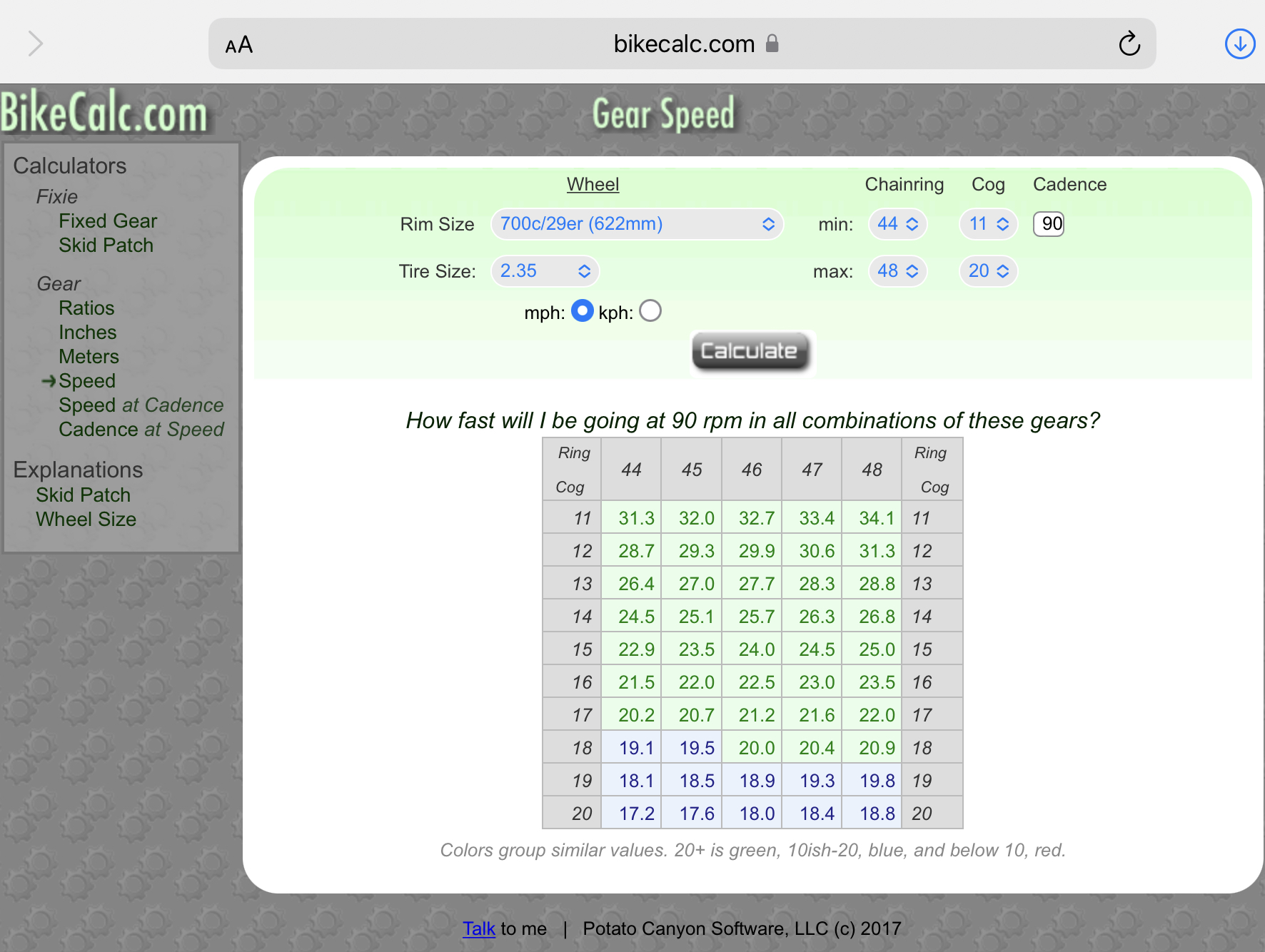Viewport: 1265px width, 952px height.
Task: Select the kph radio button
Action: click(650, 311)
